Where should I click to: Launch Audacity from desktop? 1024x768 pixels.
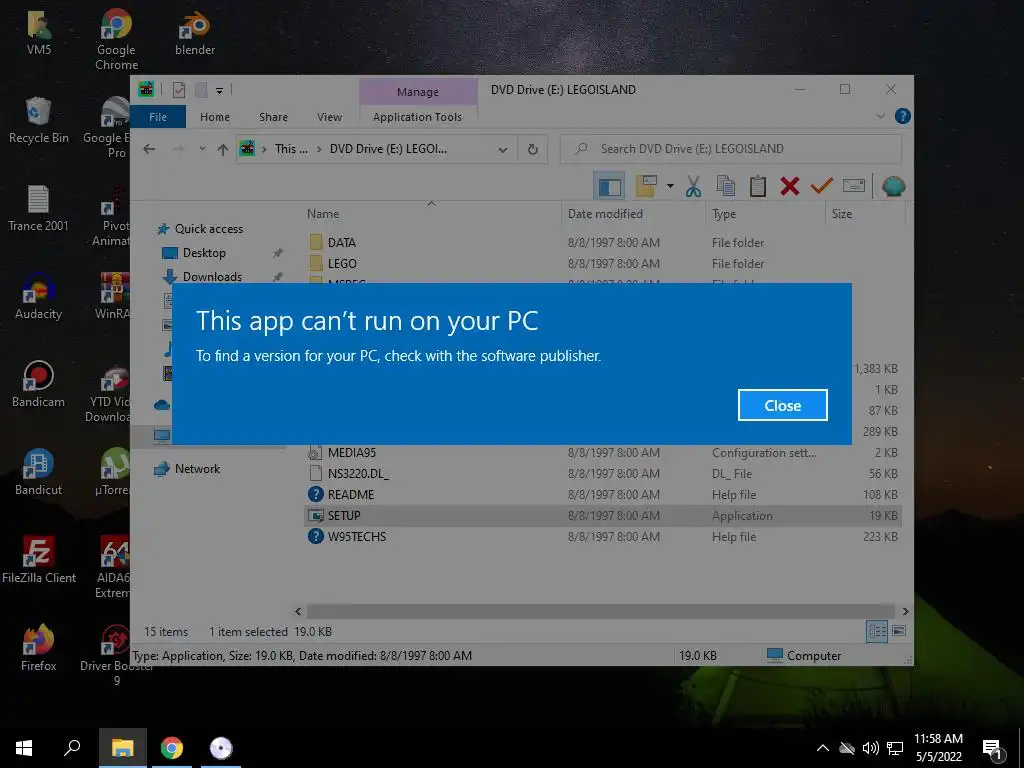39,297
